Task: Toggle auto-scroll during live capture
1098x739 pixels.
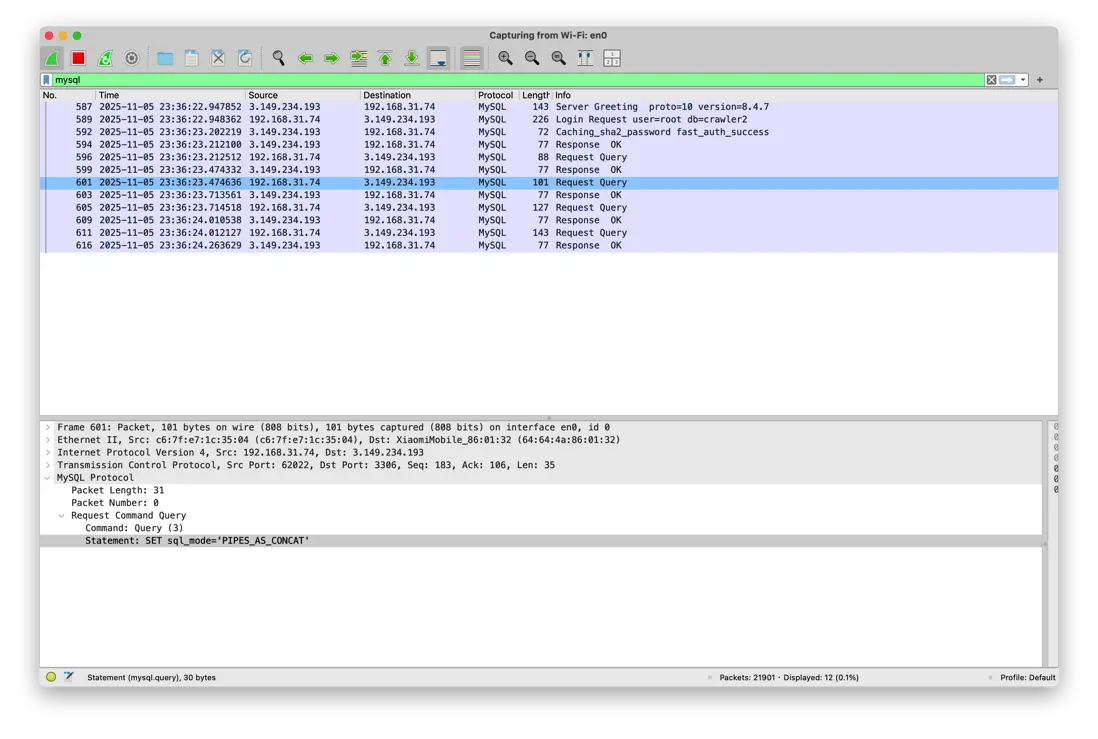Action: (438, 58)
